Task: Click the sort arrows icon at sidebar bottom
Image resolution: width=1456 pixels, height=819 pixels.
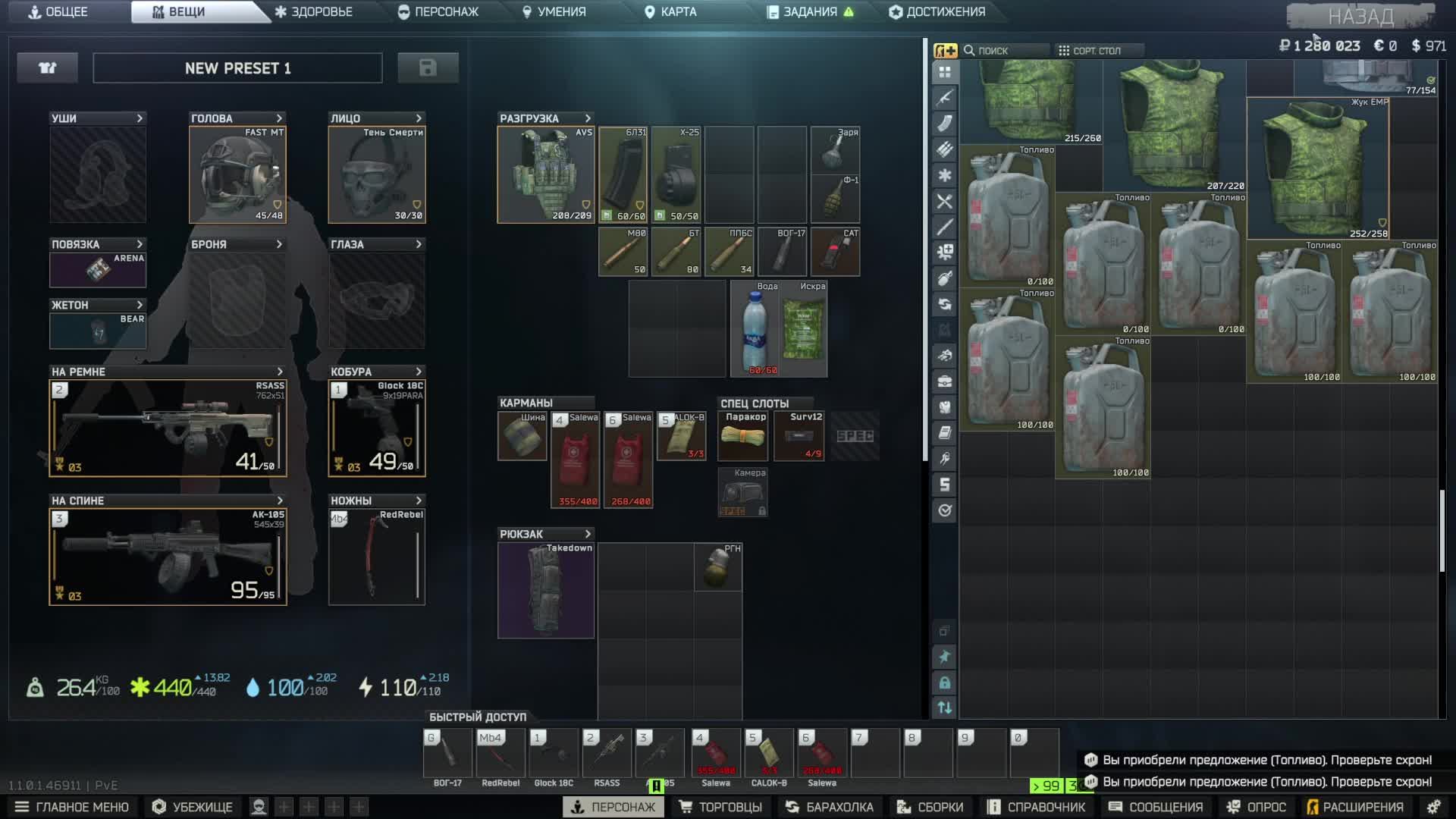Action: pos(944,708)
